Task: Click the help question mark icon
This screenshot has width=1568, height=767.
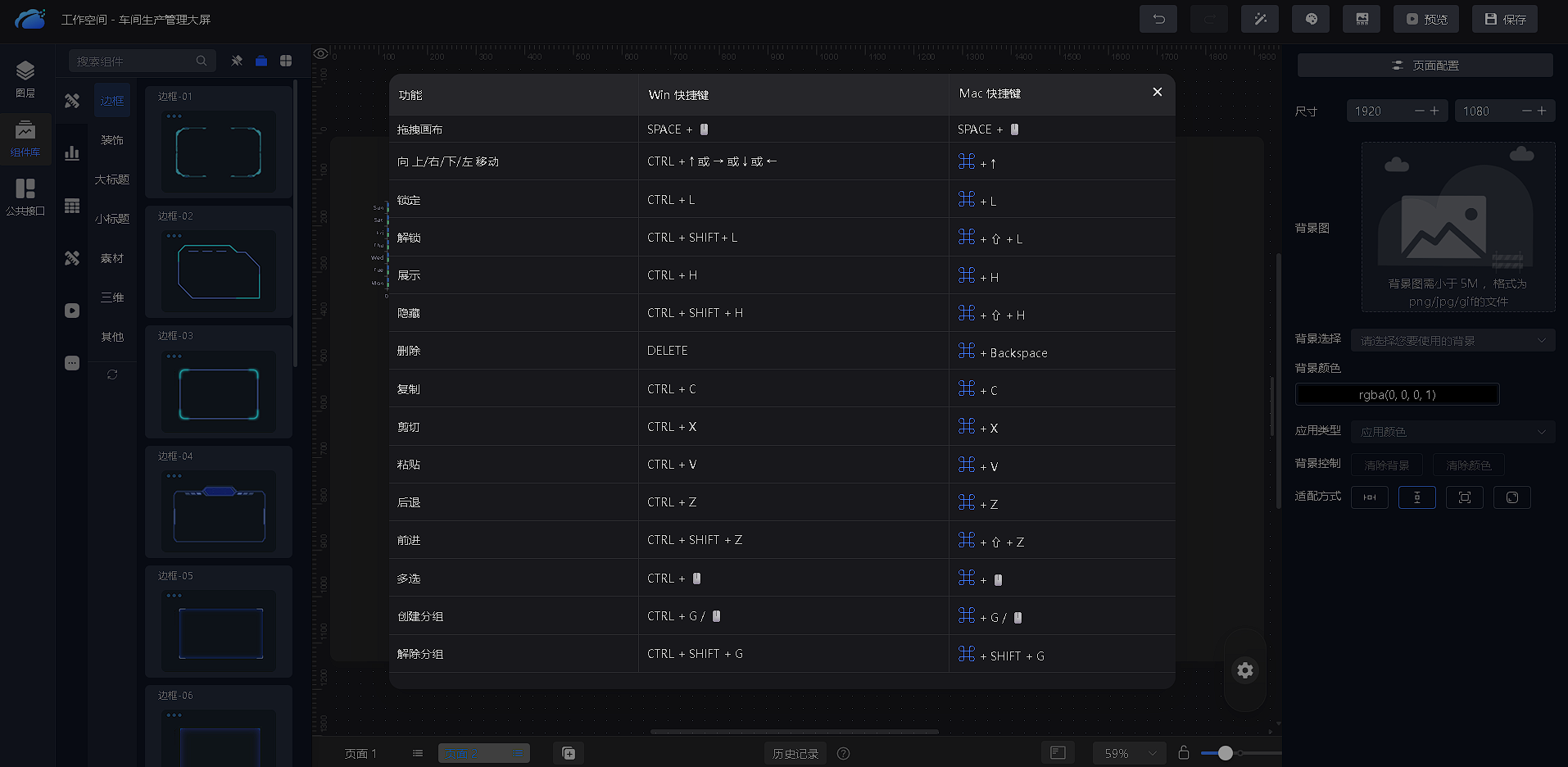Action: tap(844, 753)
